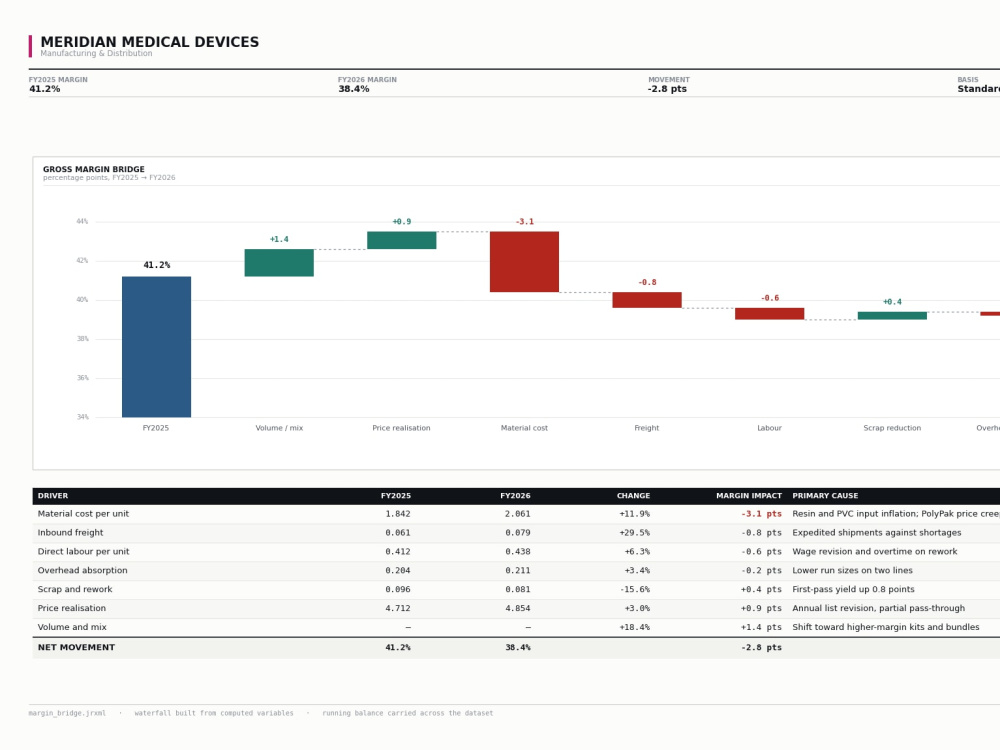Click the Freight x-axis label
Image resolution: width=1000 pixels, height=750 pixels.
point(647,429)
